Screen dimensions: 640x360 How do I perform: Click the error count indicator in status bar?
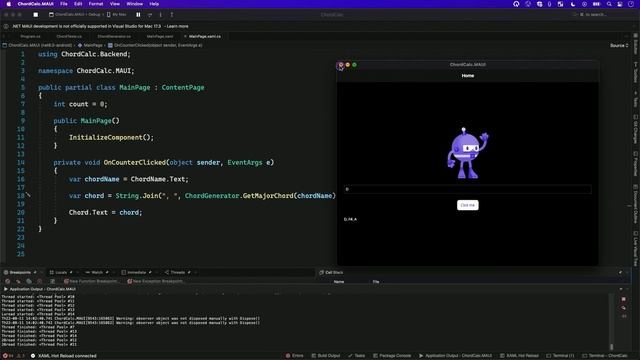point(8,356)
